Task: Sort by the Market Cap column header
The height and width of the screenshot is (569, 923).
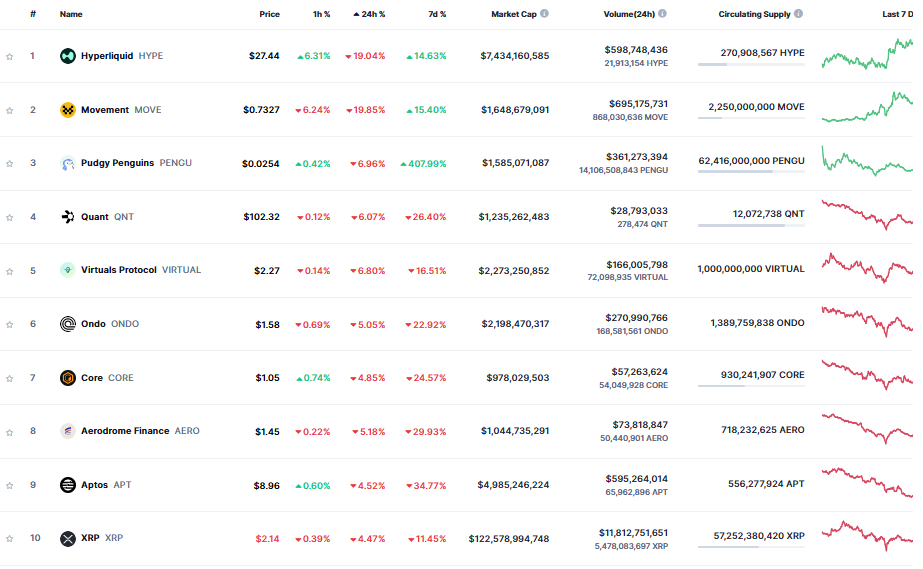Action: (514, 14)
